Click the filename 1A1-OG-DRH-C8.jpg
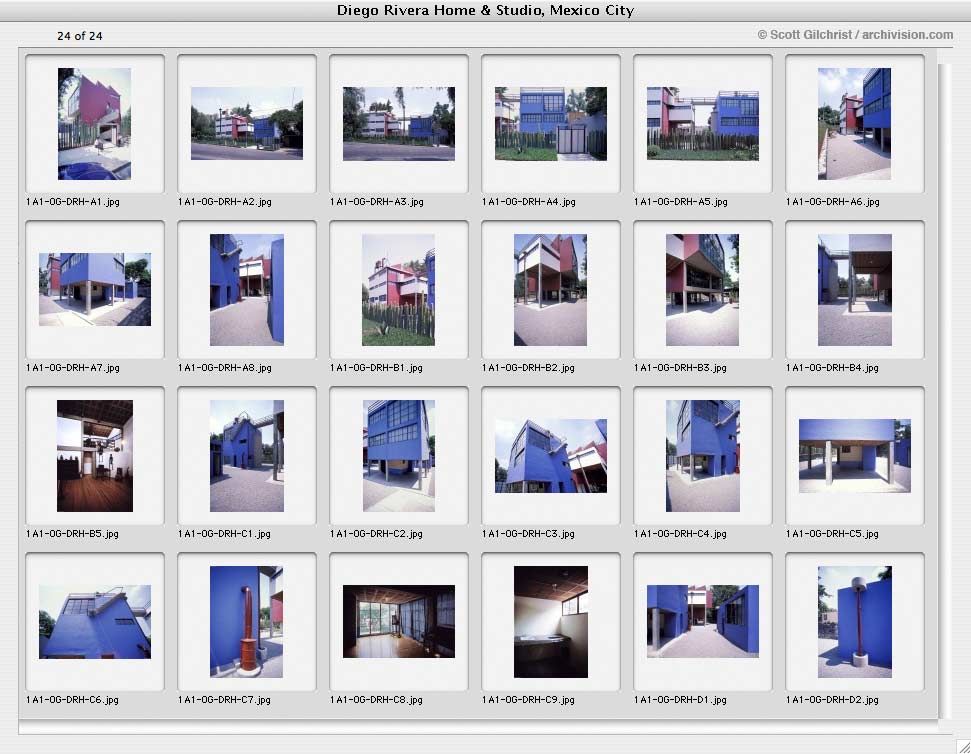Image resolution: width=971 pixels, height=754 pixels. 377,700
